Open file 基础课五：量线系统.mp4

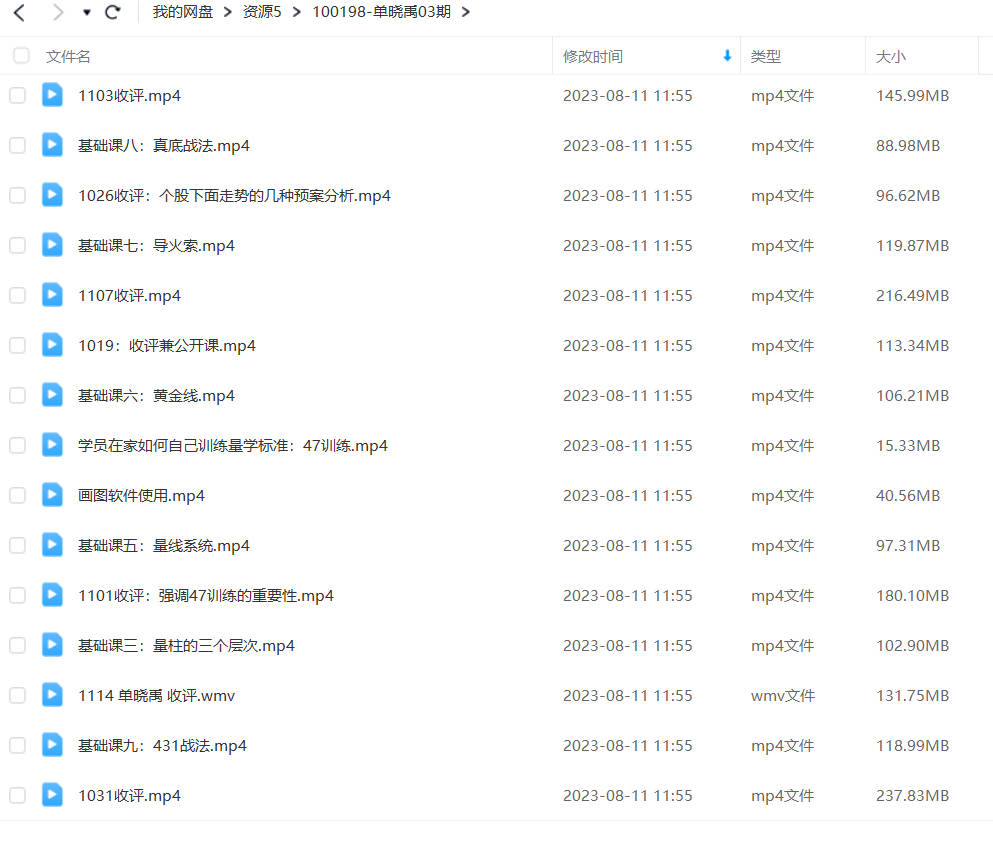point(163,546)
